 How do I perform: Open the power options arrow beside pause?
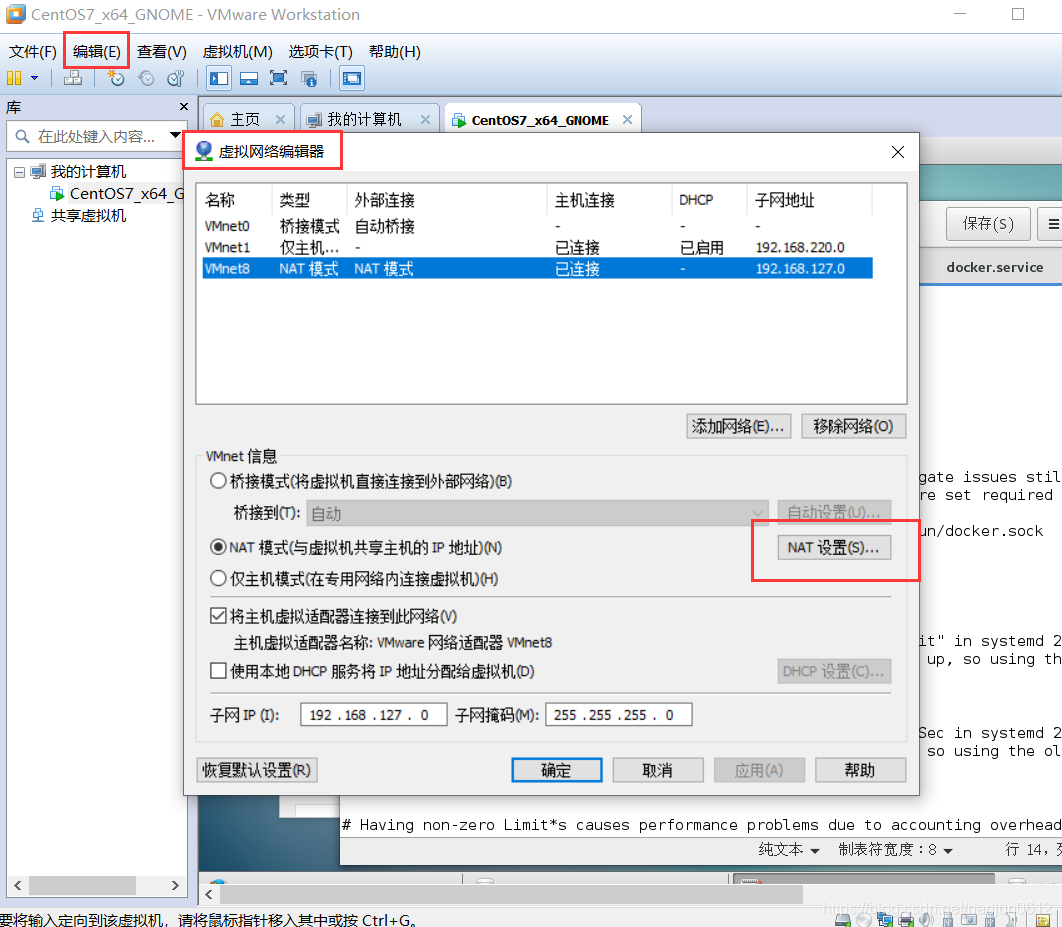tap(35, 79)
